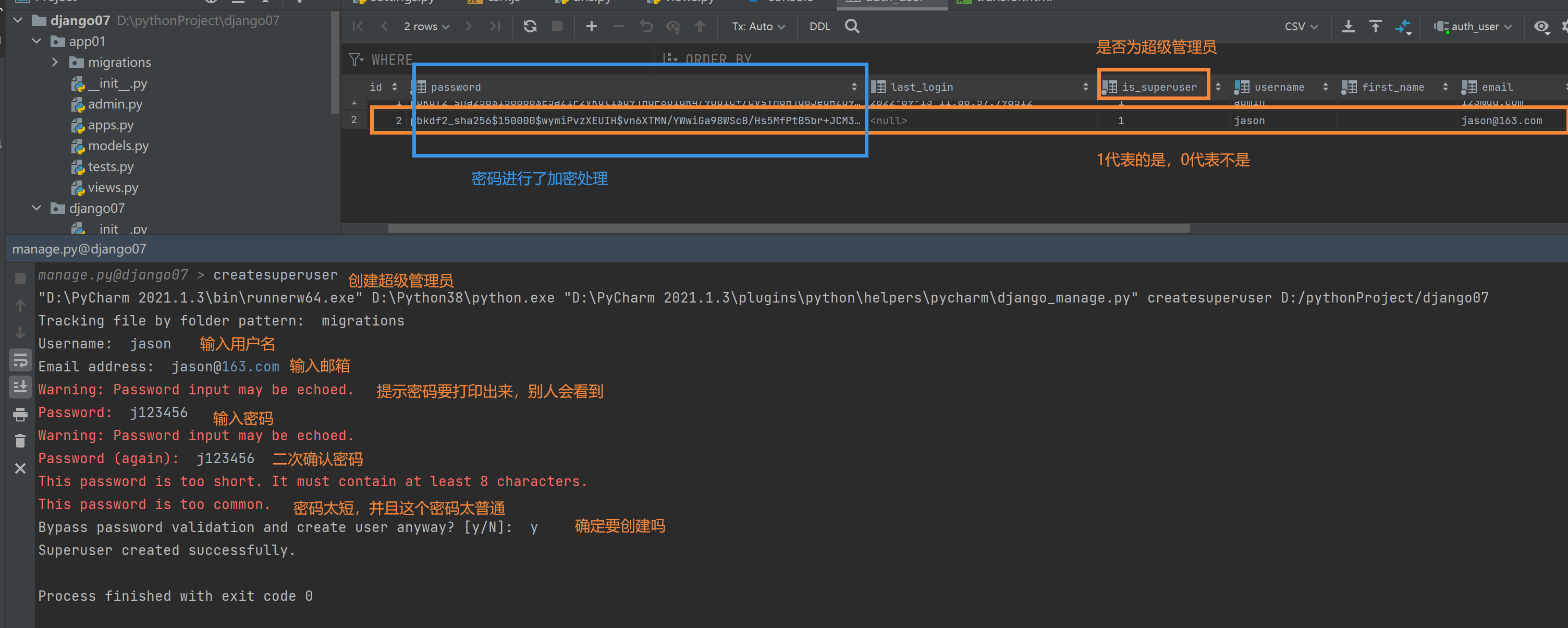Click the import data upload icon
The width and height of the screenshot is (1568, 628).
(x=1375, y=26)
